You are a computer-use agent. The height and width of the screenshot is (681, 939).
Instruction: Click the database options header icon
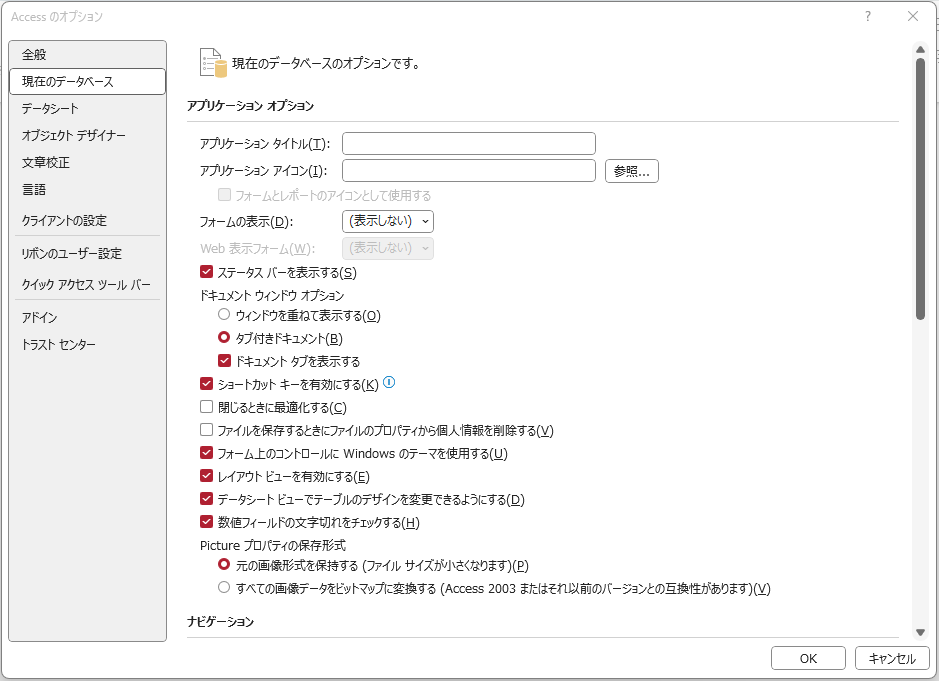[x=211, y=62]
